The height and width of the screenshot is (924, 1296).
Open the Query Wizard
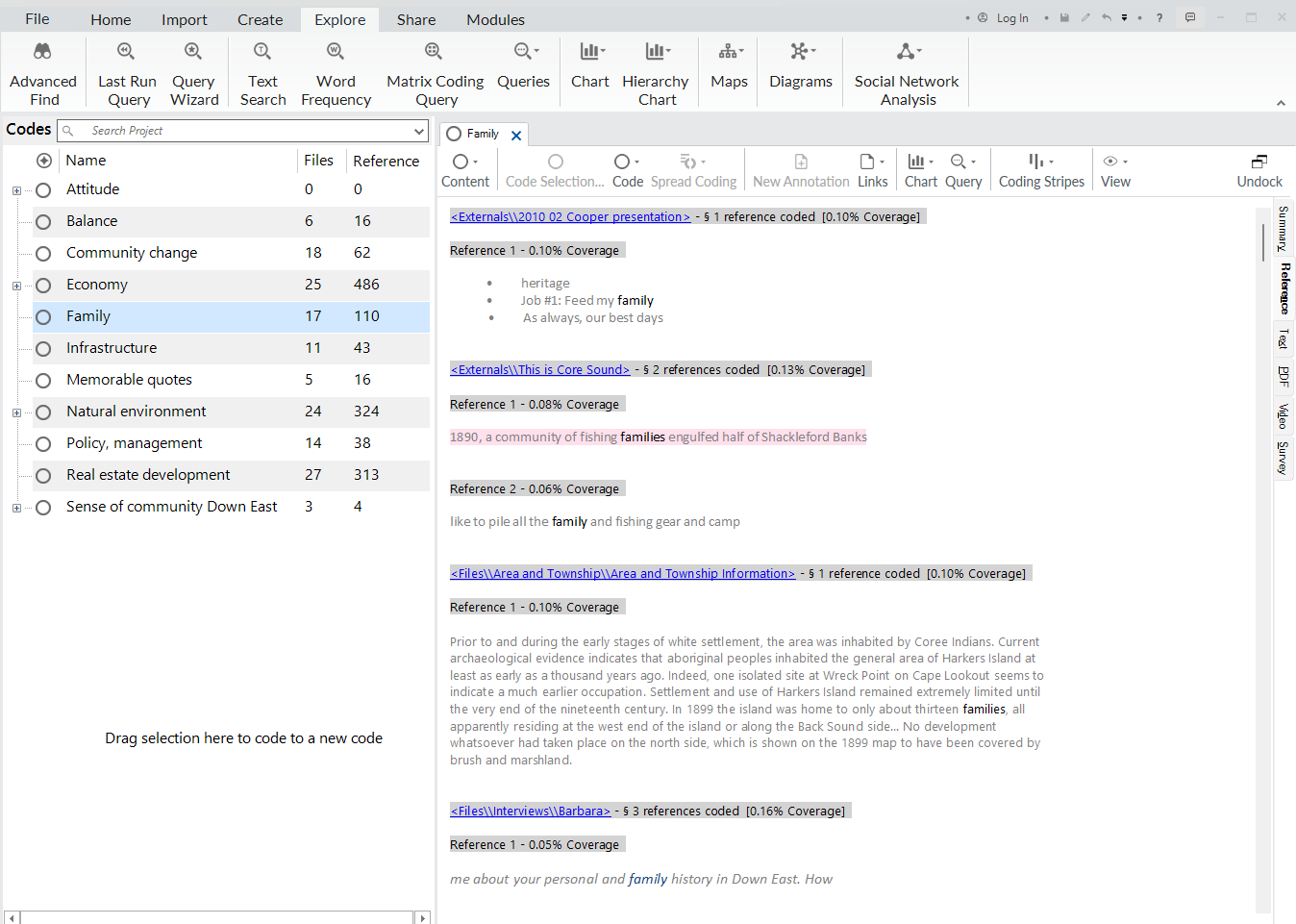193,72
